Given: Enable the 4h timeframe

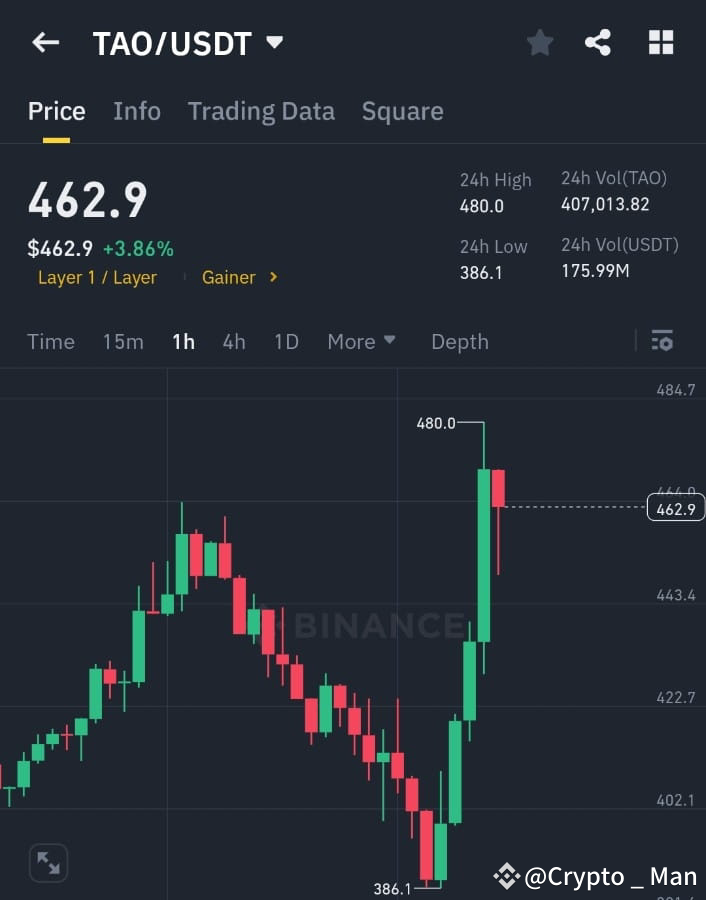Looking at the screenshot, I should 233,341.
